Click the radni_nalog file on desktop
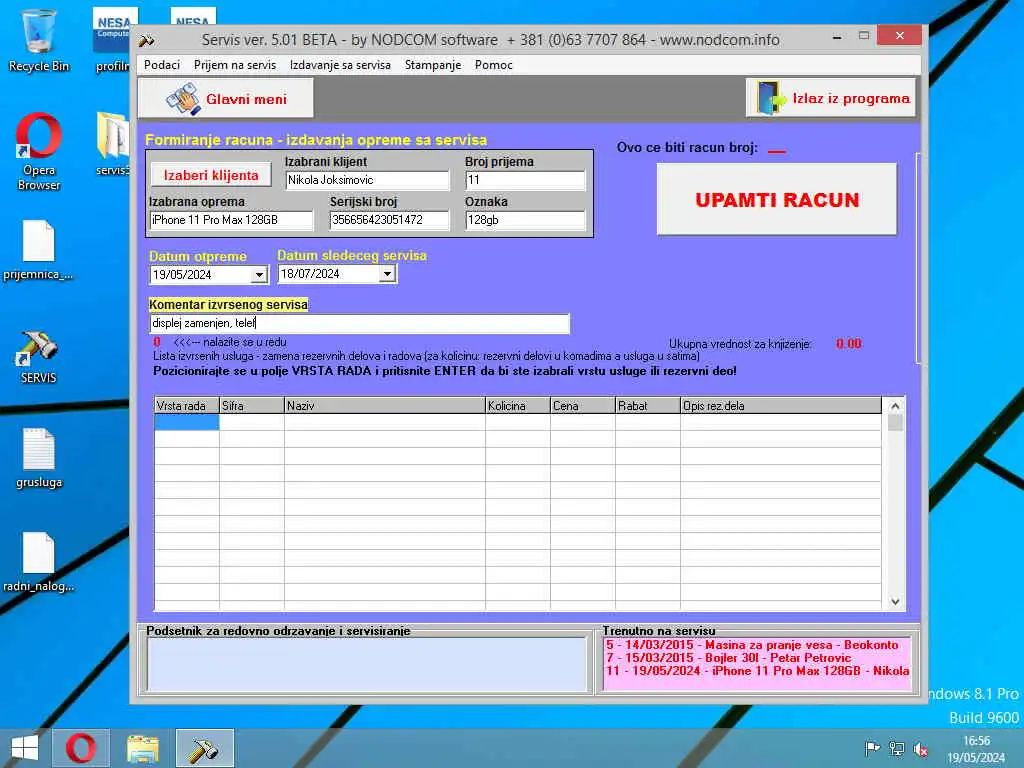1024x768 pixels. click(x=39, y=562)
